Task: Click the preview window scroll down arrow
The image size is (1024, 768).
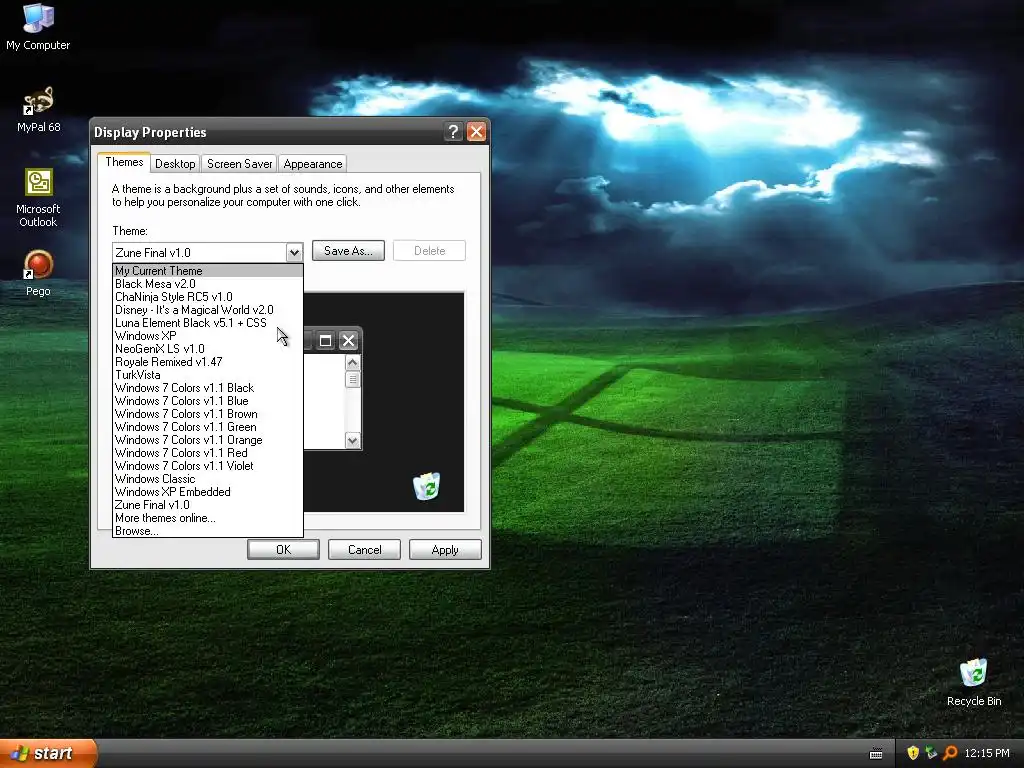Action: (353, 441)
